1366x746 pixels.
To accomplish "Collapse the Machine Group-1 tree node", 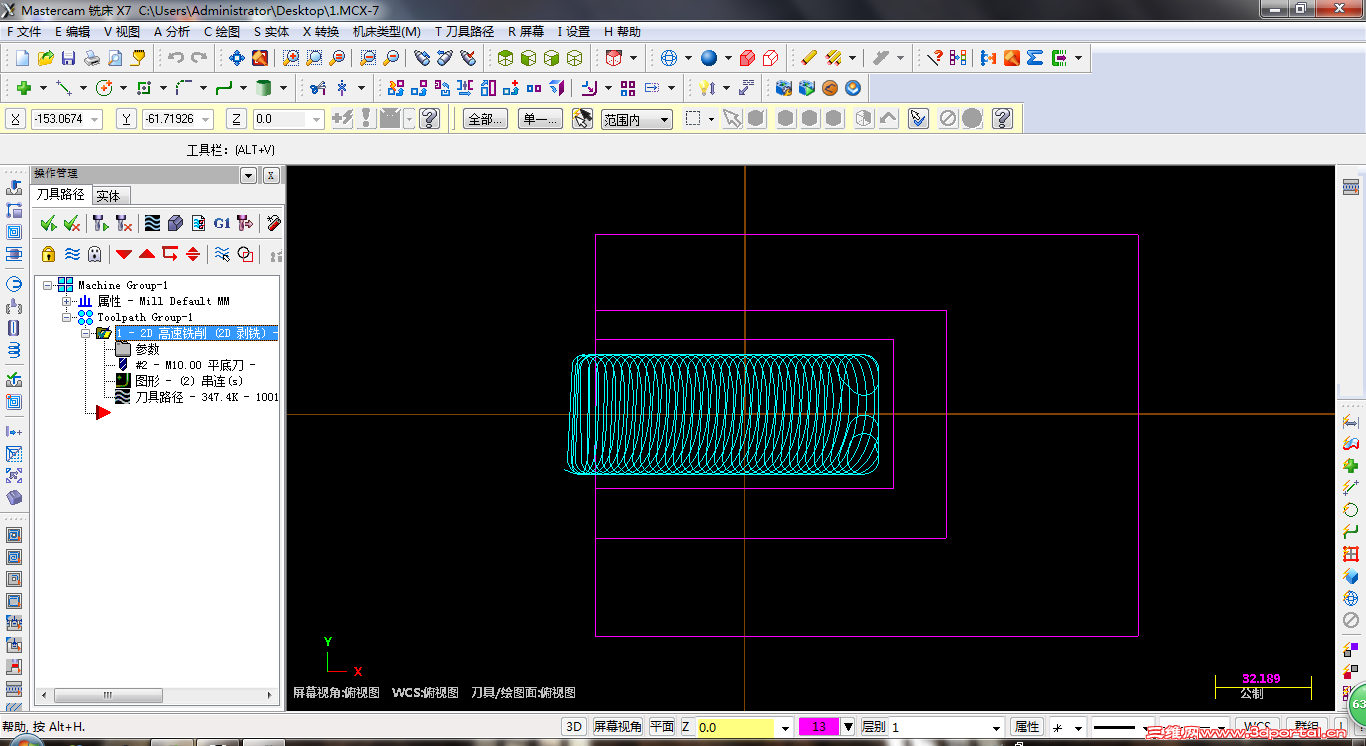I will click(47, 285).
